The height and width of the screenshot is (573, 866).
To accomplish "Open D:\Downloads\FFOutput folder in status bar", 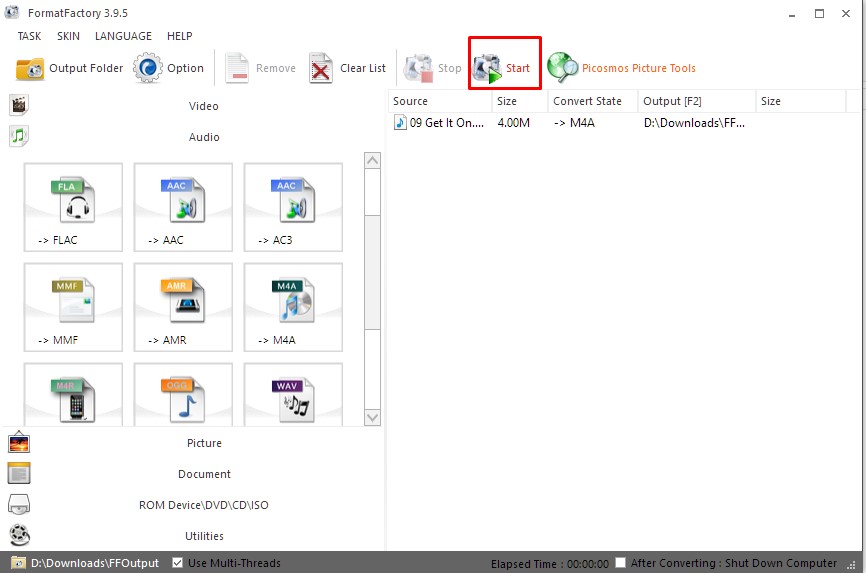I will 94,563.
